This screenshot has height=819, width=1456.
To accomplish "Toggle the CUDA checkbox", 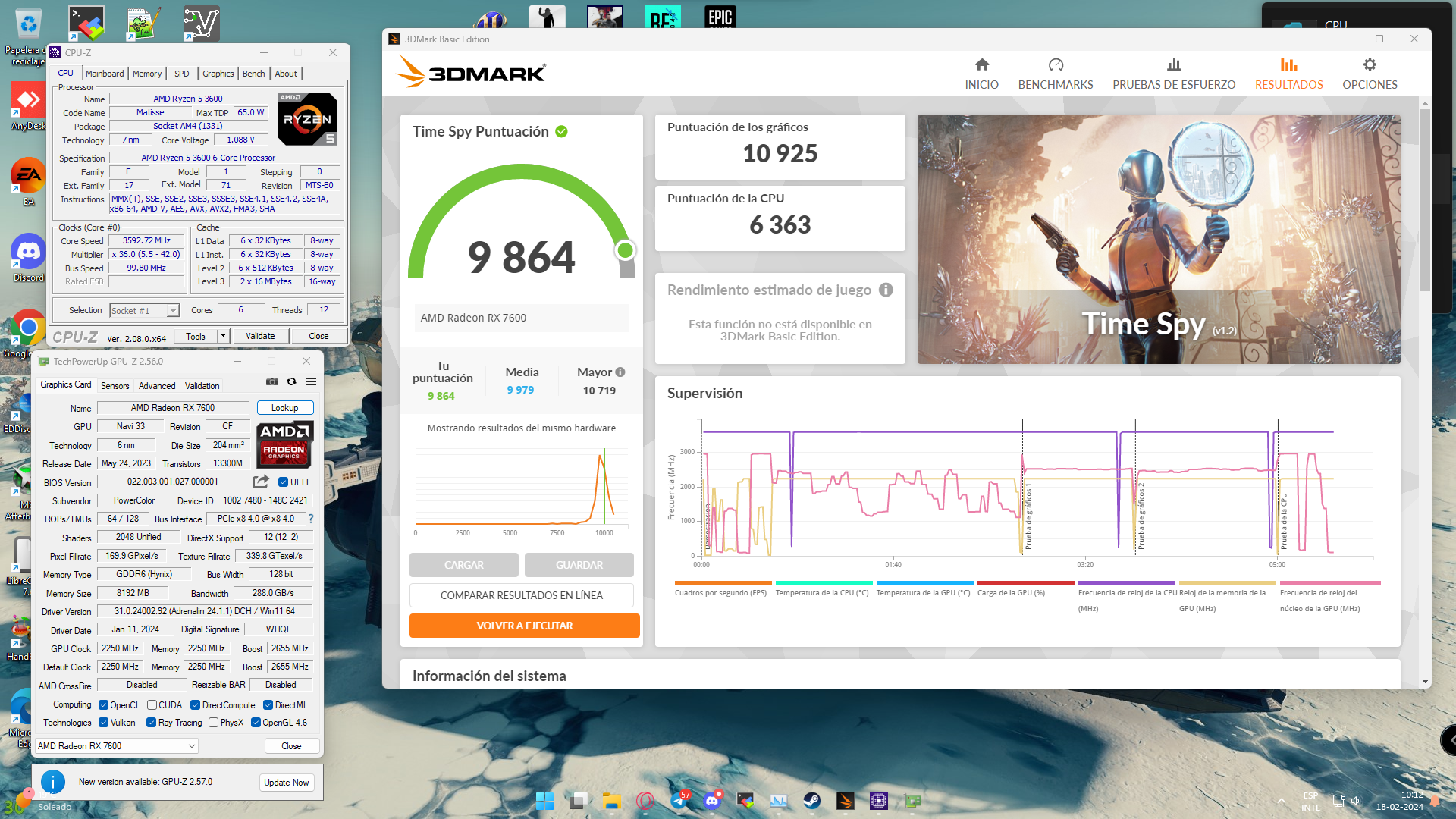I will (152, 705).
